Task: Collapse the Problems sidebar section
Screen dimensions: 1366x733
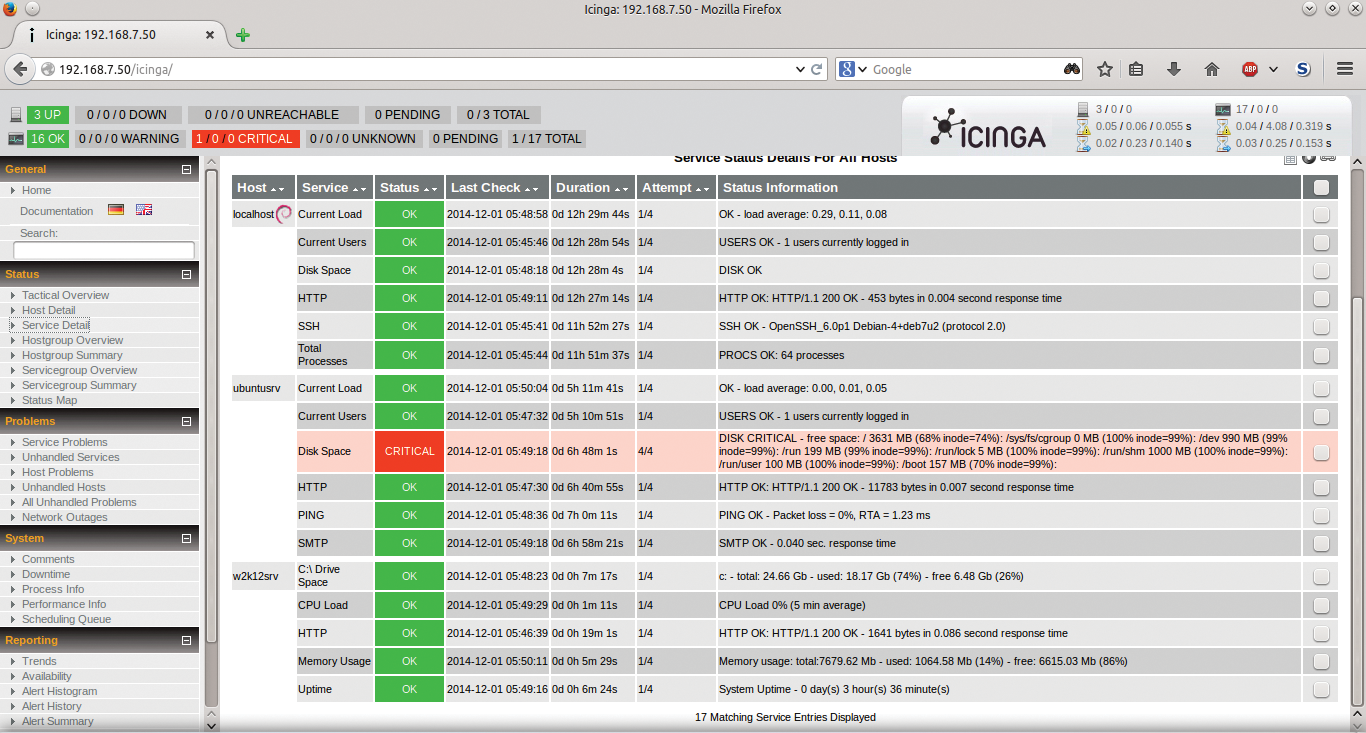Action: pyautogui.click(x=184, y=421)
